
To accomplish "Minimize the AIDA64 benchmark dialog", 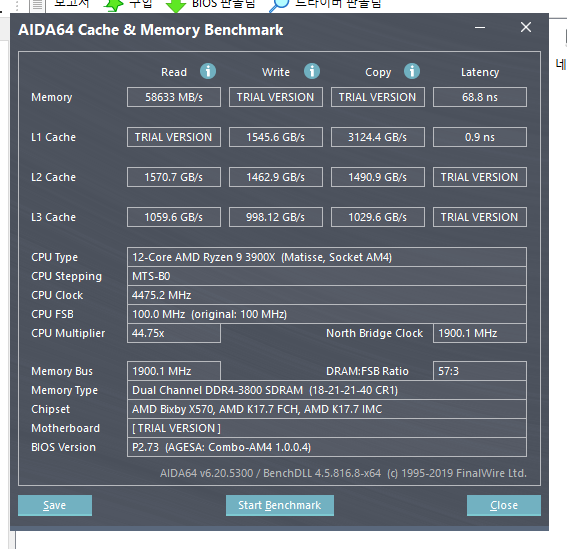I will tap(480, 27).
